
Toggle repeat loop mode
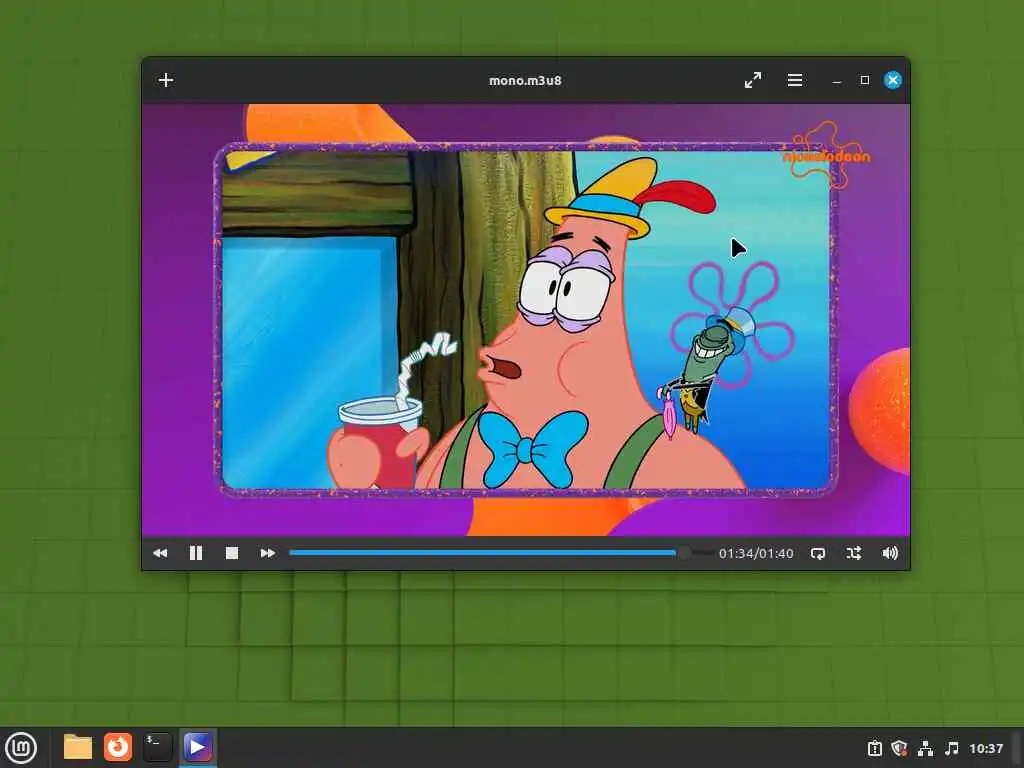point(818,553)
